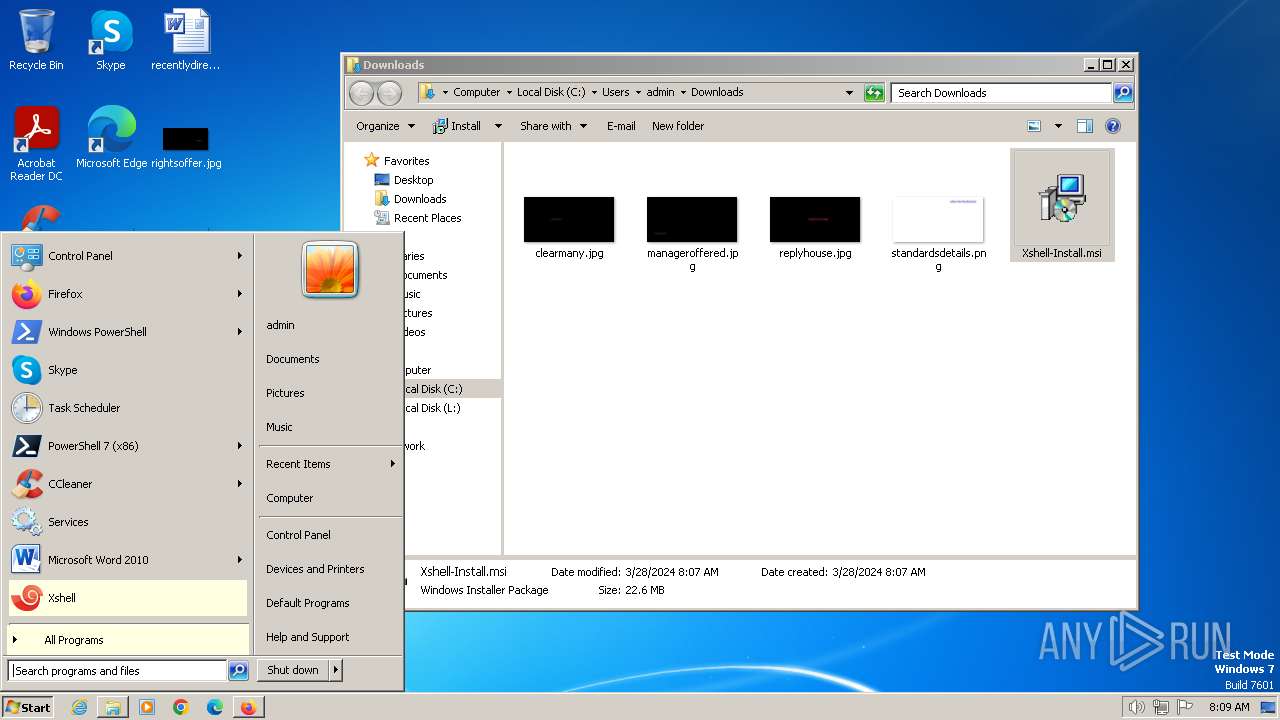Screen dimensions: 1280x720
Task: Expand the Microsoft Word 2010 jump list arrow
Action: (240, 560)
